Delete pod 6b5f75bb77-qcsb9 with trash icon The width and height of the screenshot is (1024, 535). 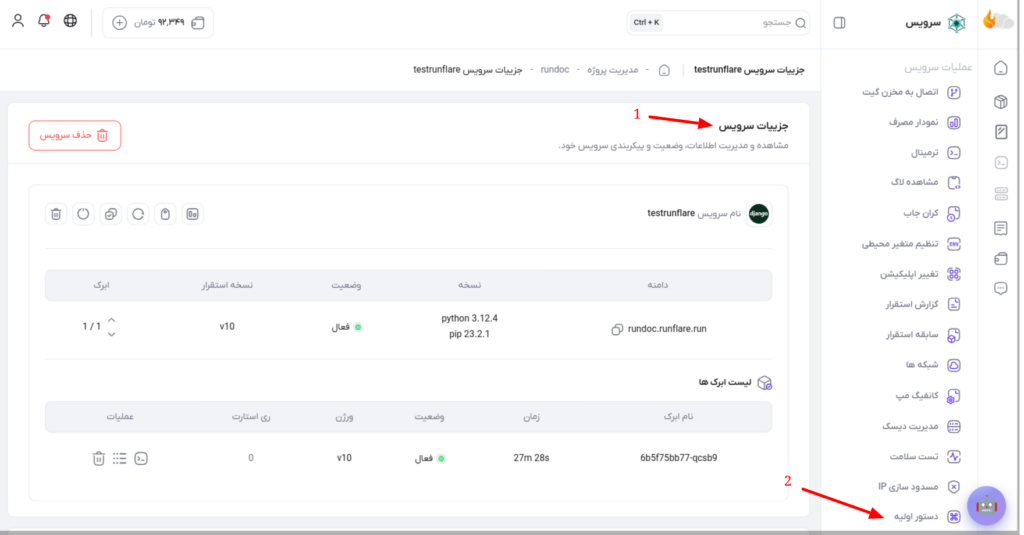point(98,459)
